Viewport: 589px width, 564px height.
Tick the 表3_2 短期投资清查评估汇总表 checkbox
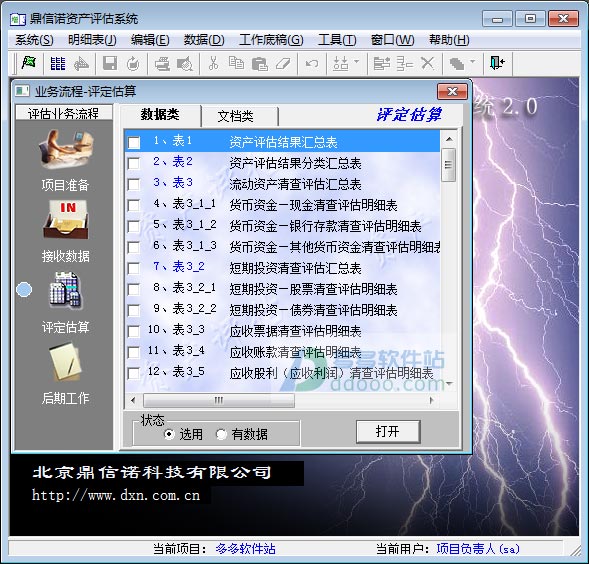tap(134, 269)
